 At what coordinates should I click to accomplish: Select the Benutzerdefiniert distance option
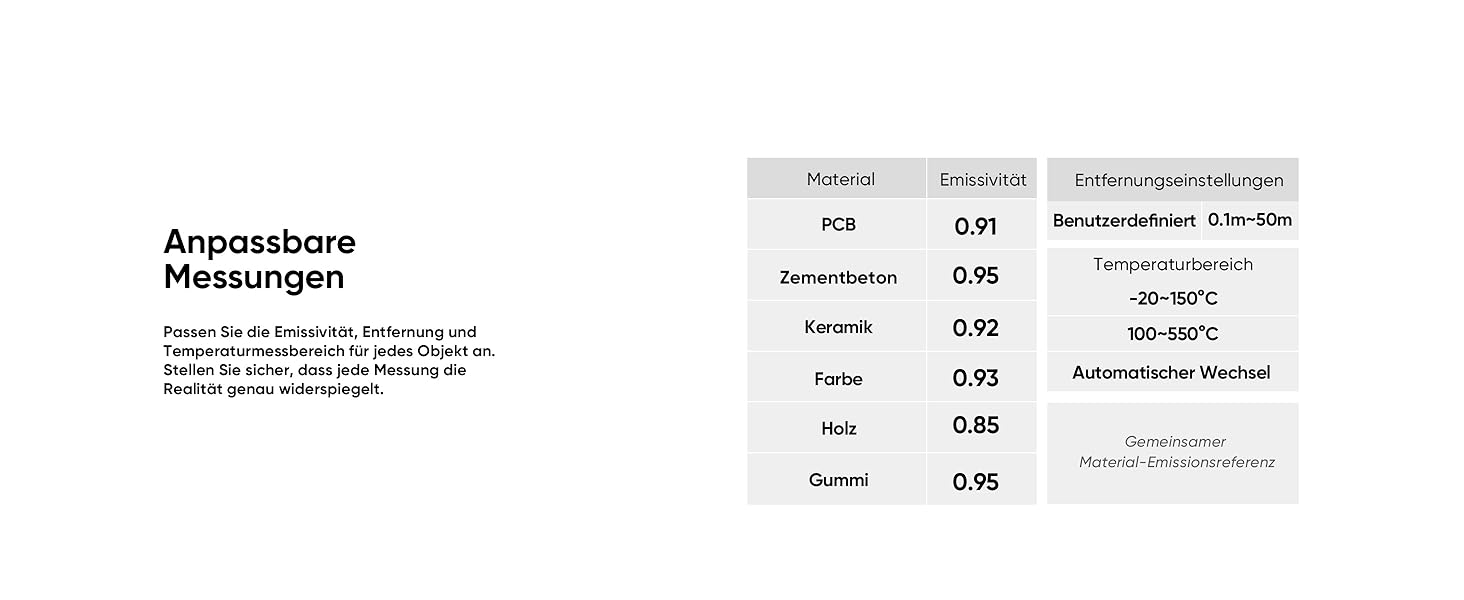1124,221
